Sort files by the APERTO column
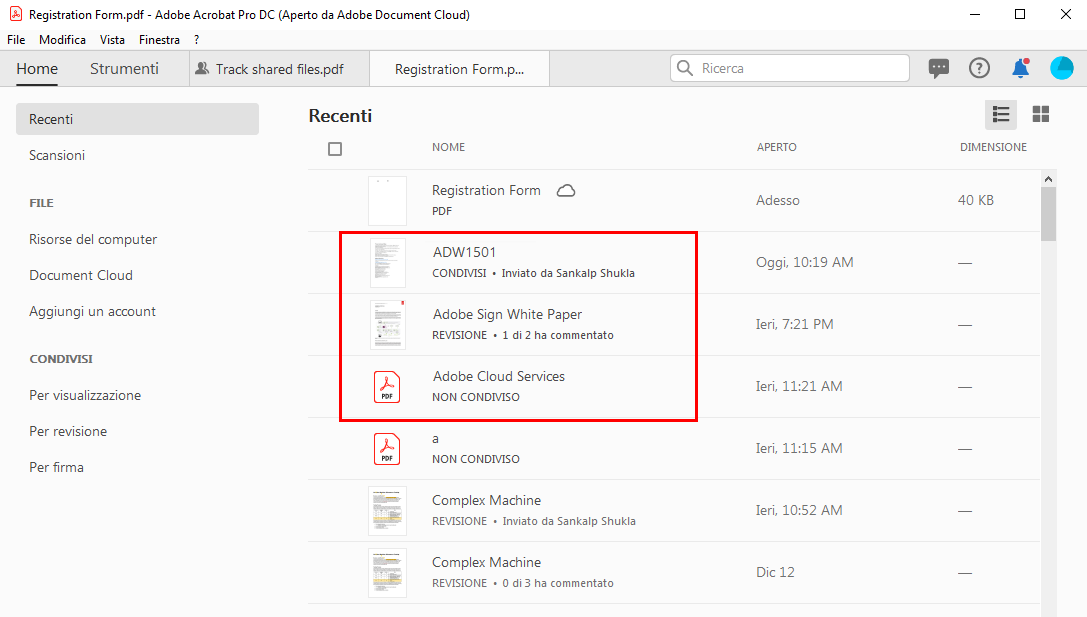 coord(776,147)
